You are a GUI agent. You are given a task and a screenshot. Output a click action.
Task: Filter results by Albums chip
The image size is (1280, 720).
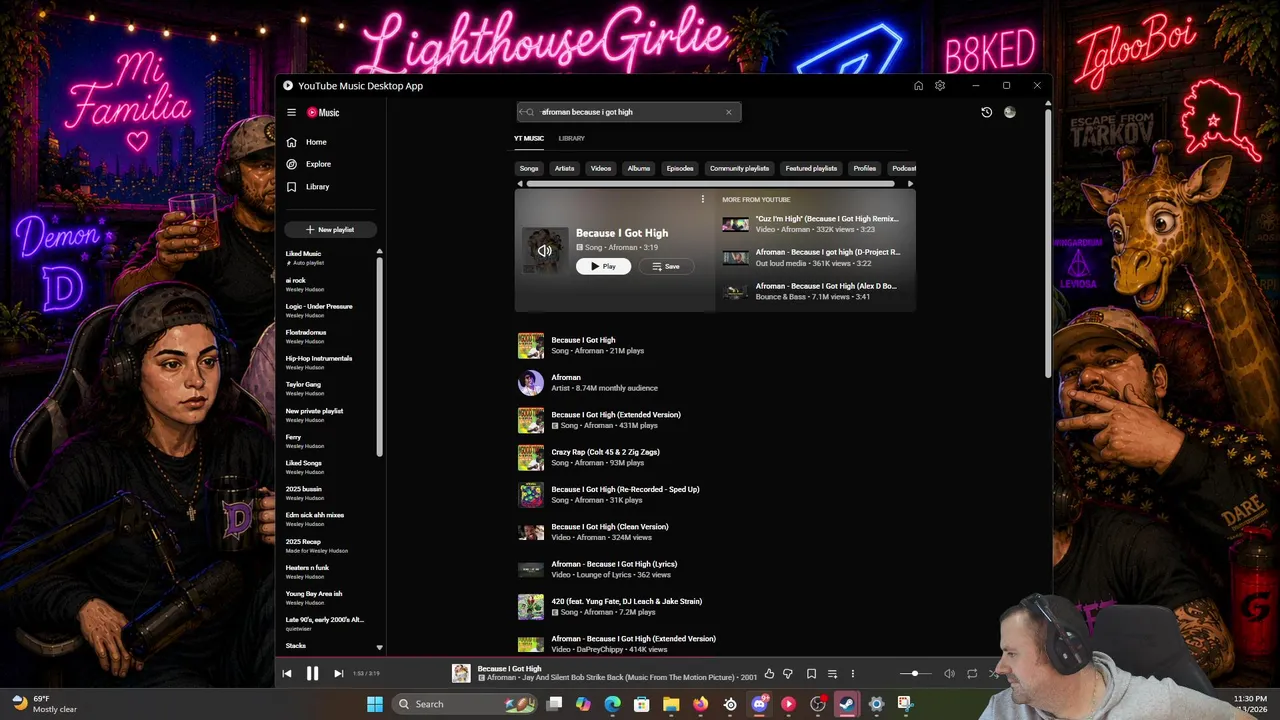(639, 169)
